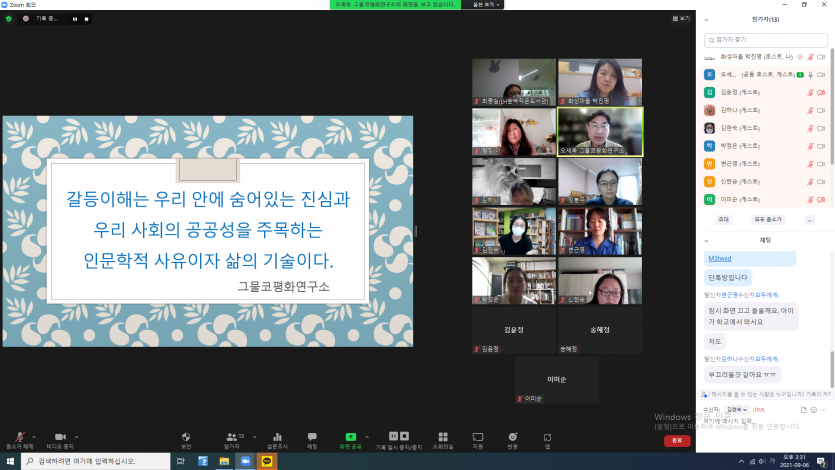Open emoji picker icon in chat
835x470 pixels.
(813, 410)
